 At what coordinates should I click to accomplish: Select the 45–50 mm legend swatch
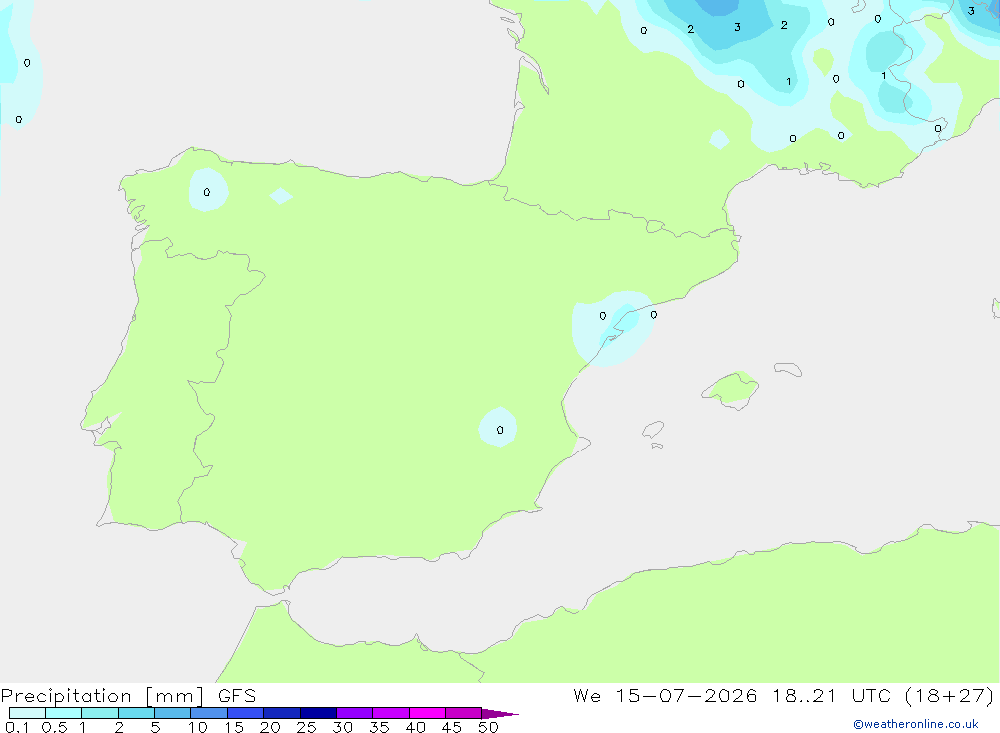pos(464,713)
